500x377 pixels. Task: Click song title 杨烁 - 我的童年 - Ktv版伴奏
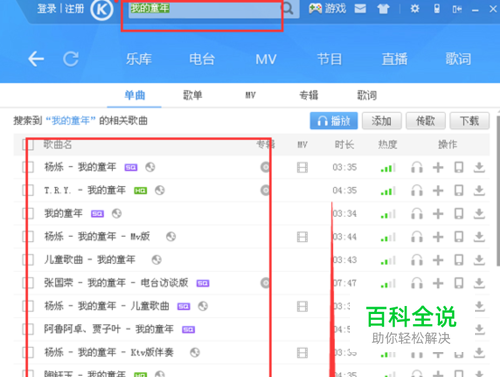tap(109, 352)
